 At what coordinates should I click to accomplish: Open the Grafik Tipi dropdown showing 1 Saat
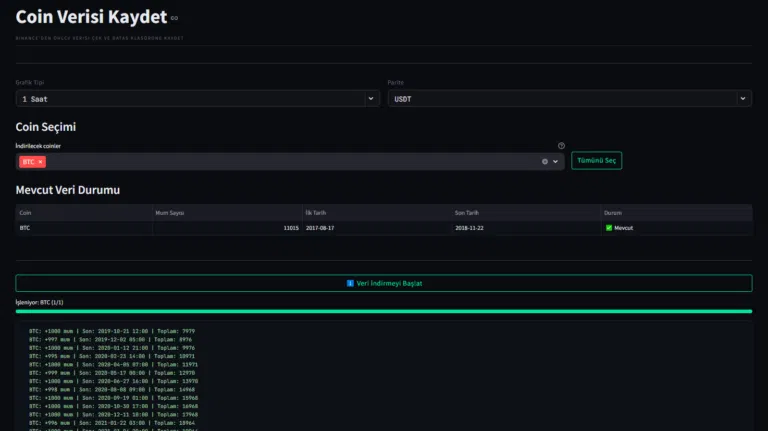click(x=197, y=99)
